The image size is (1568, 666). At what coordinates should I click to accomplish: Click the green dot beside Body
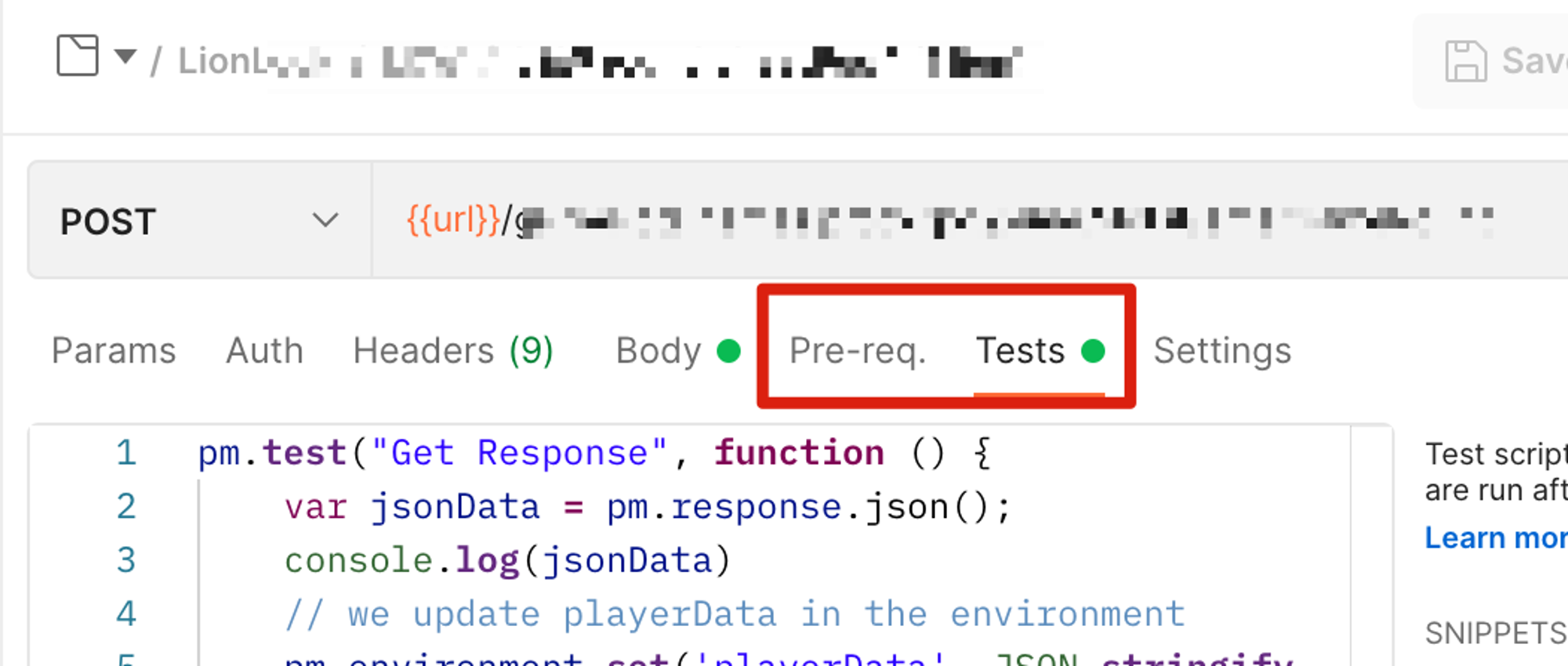point(728,351)
